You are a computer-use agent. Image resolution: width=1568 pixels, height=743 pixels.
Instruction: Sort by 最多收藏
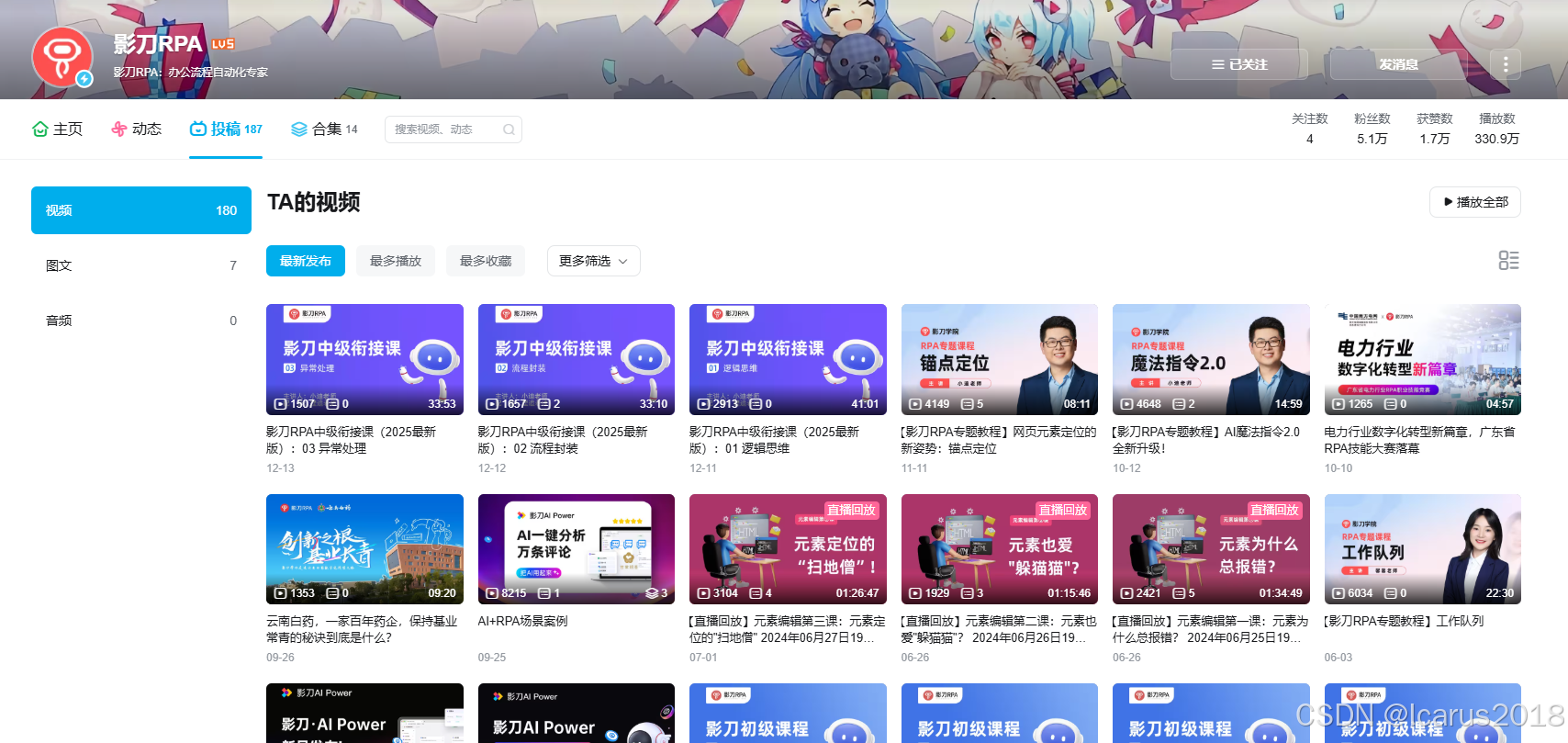pos(486,261)
